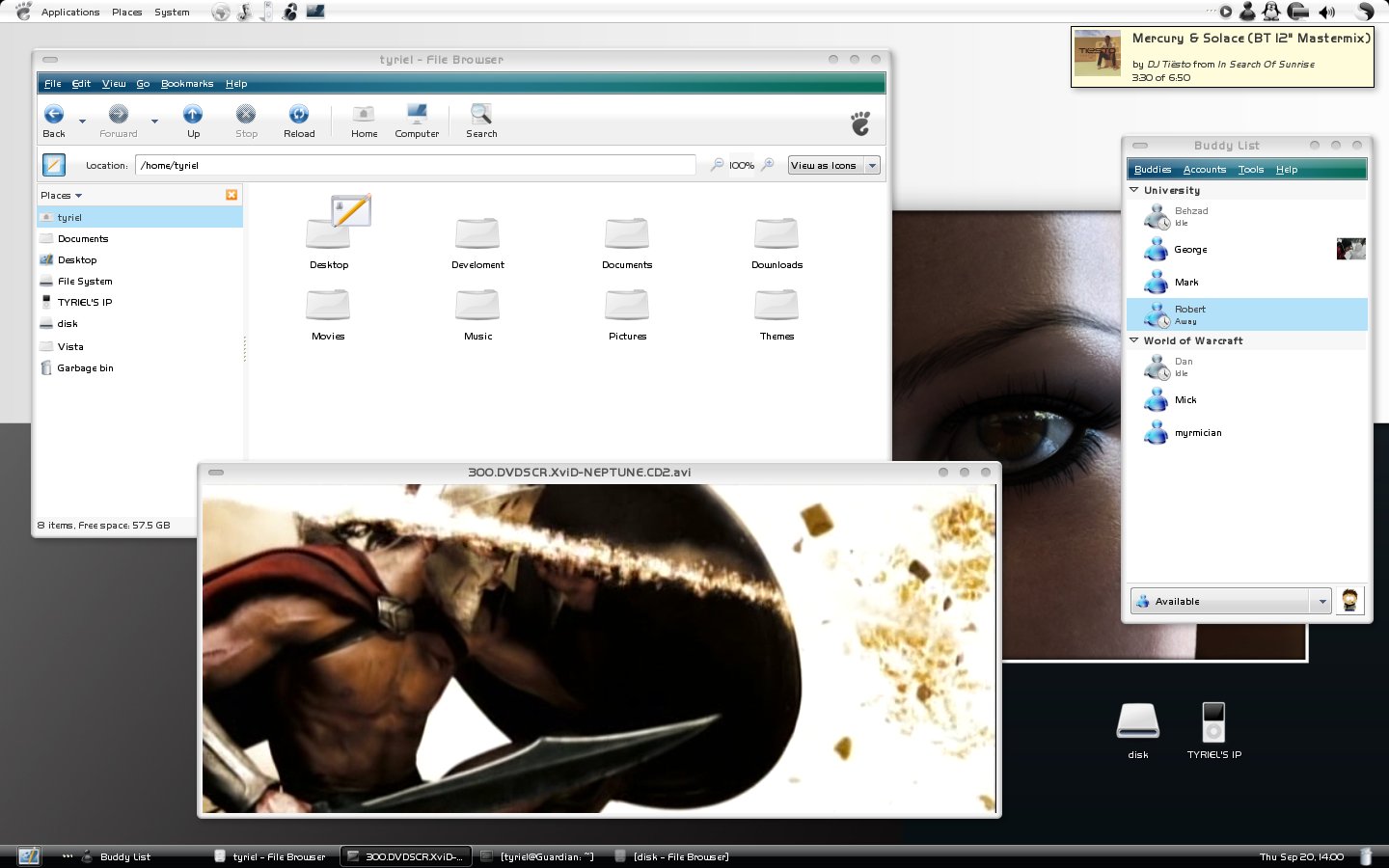Select buddy Robert who is Away

tap(1247, 314)
